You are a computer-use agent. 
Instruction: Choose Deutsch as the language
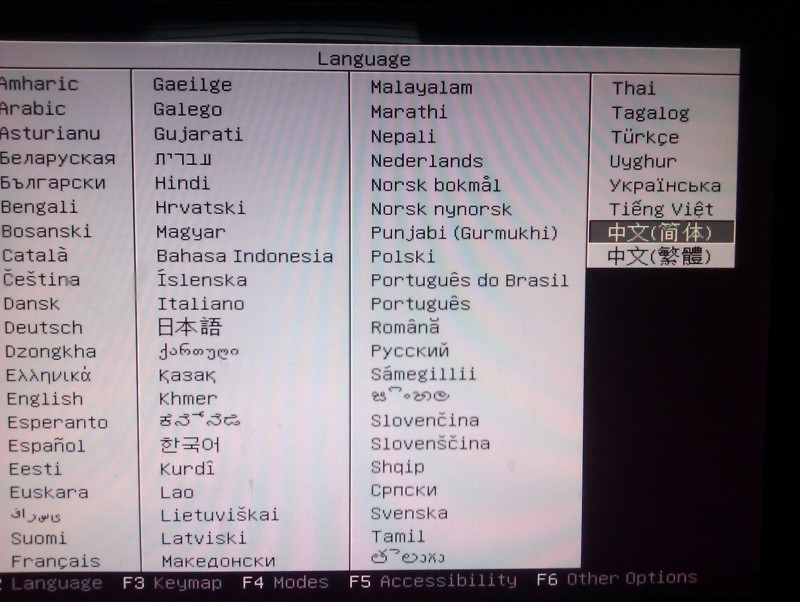(x=44, y=328)
